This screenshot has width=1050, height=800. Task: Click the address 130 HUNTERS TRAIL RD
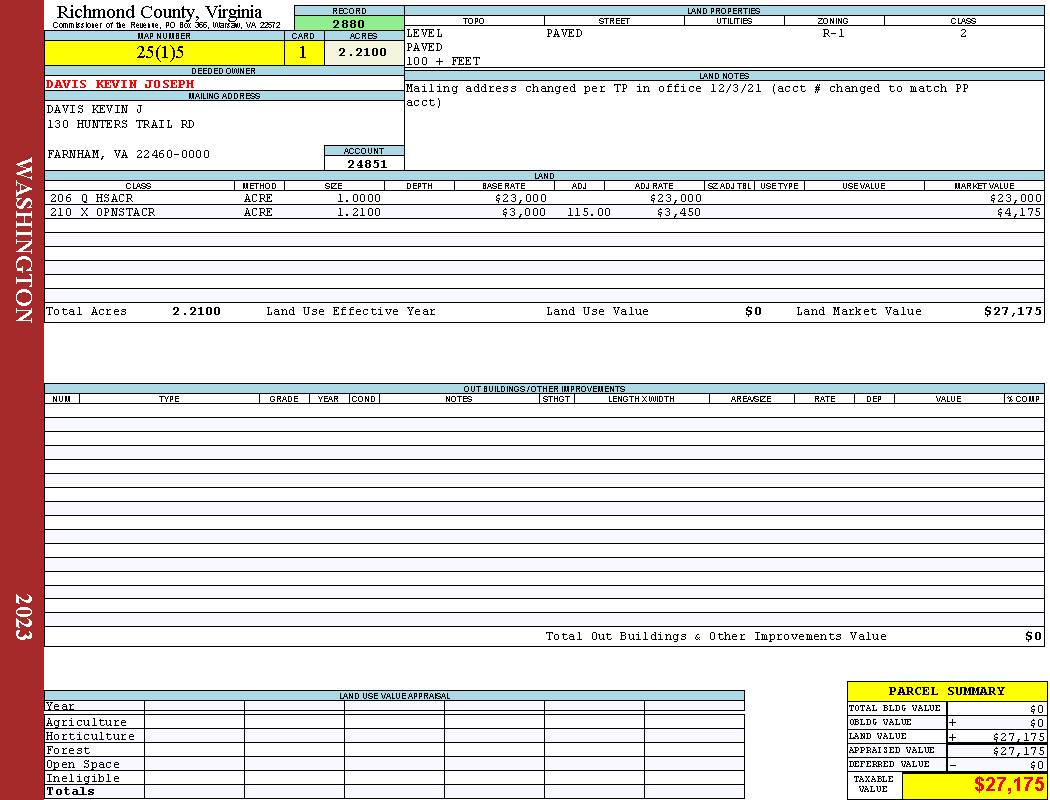pos(121,125)
